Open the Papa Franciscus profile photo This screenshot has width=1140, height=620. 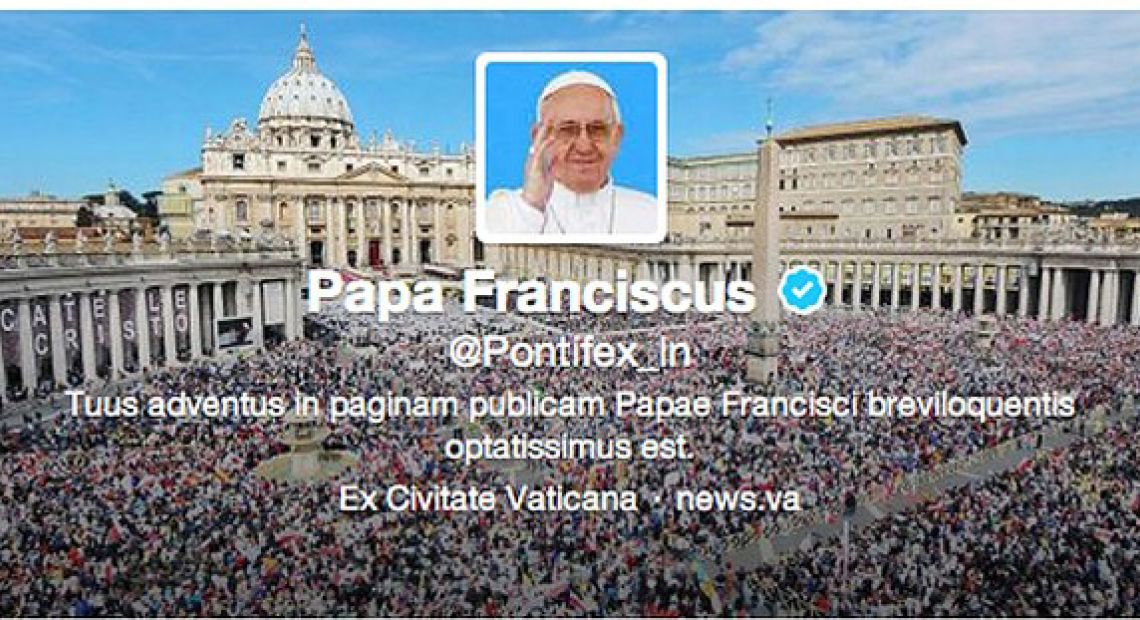coord(571,148)
